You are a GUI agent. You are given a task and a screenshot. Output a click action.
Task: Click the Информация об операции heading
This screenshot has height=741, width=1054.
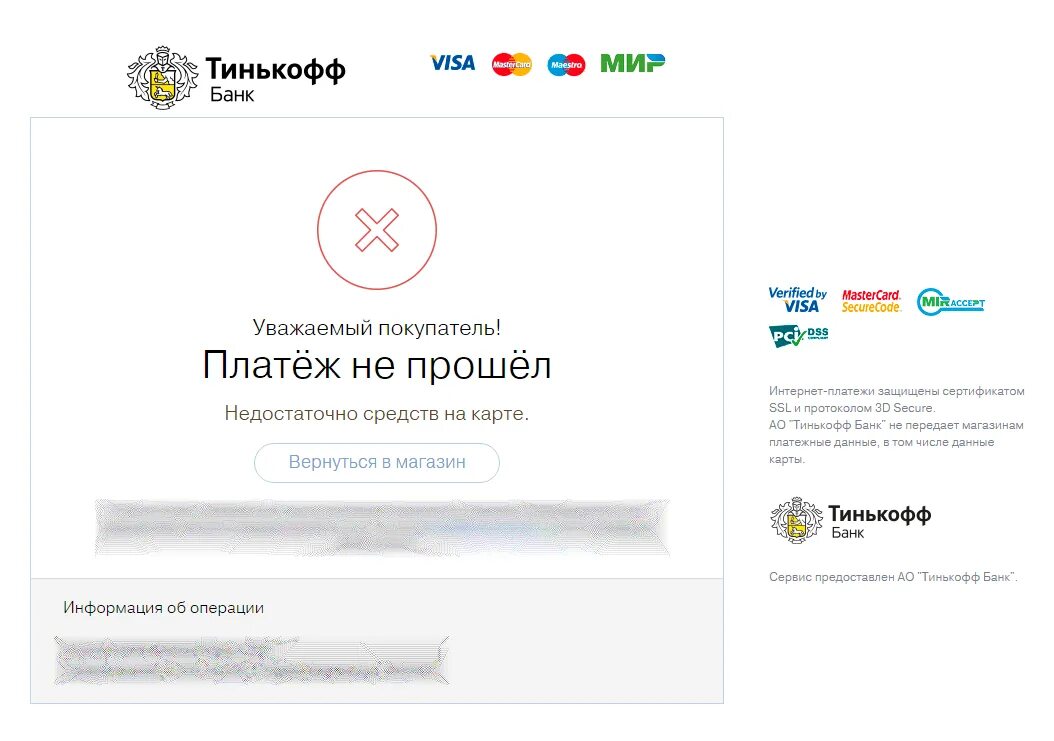pyautogui.click(x=163, y=608)
